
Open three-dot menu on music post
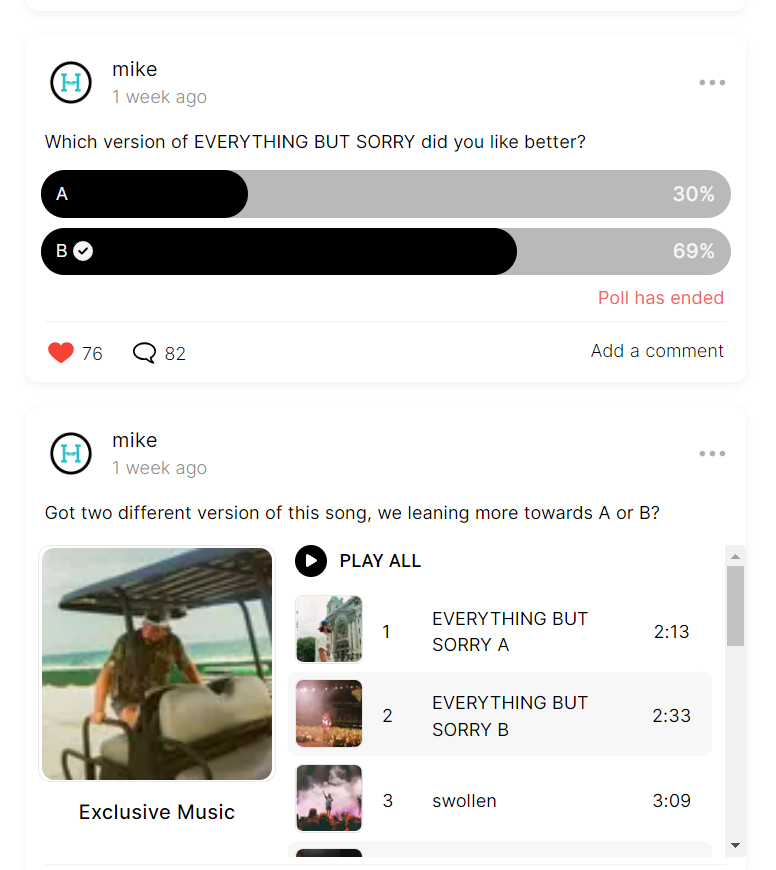click(x=712, y=454)
